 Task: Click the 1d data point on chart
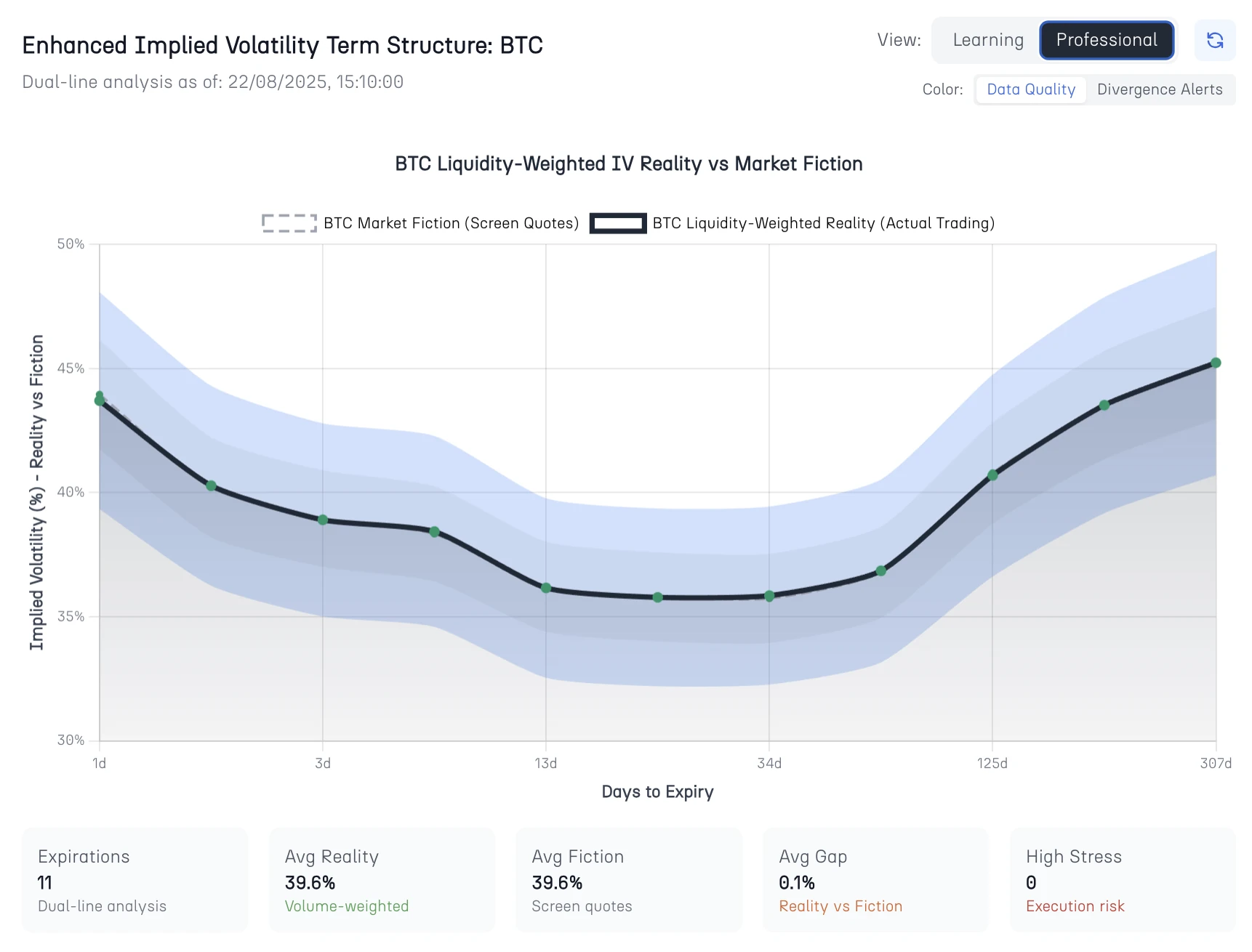(x=100, y=400)
